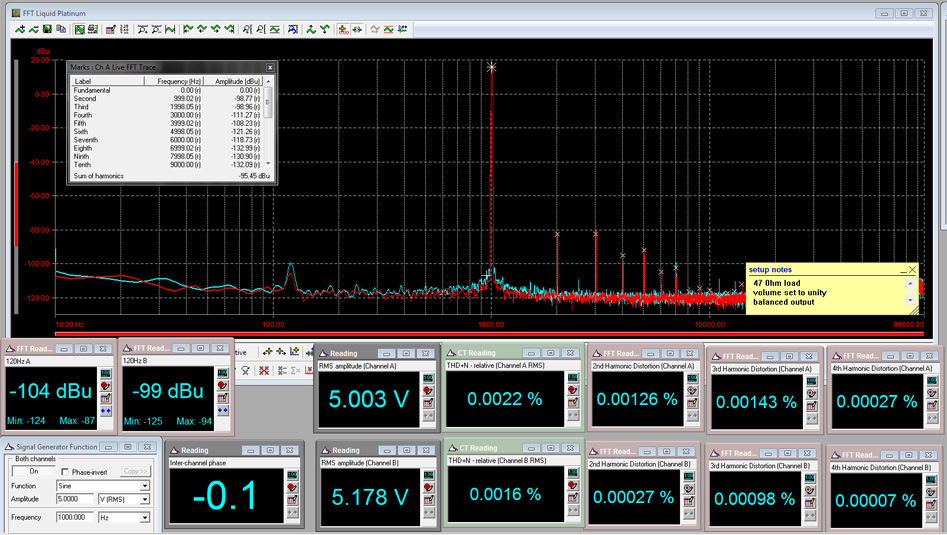Click the Frequency (Hz) column header
Screen dimensions: 947x535
coord(173,81)
